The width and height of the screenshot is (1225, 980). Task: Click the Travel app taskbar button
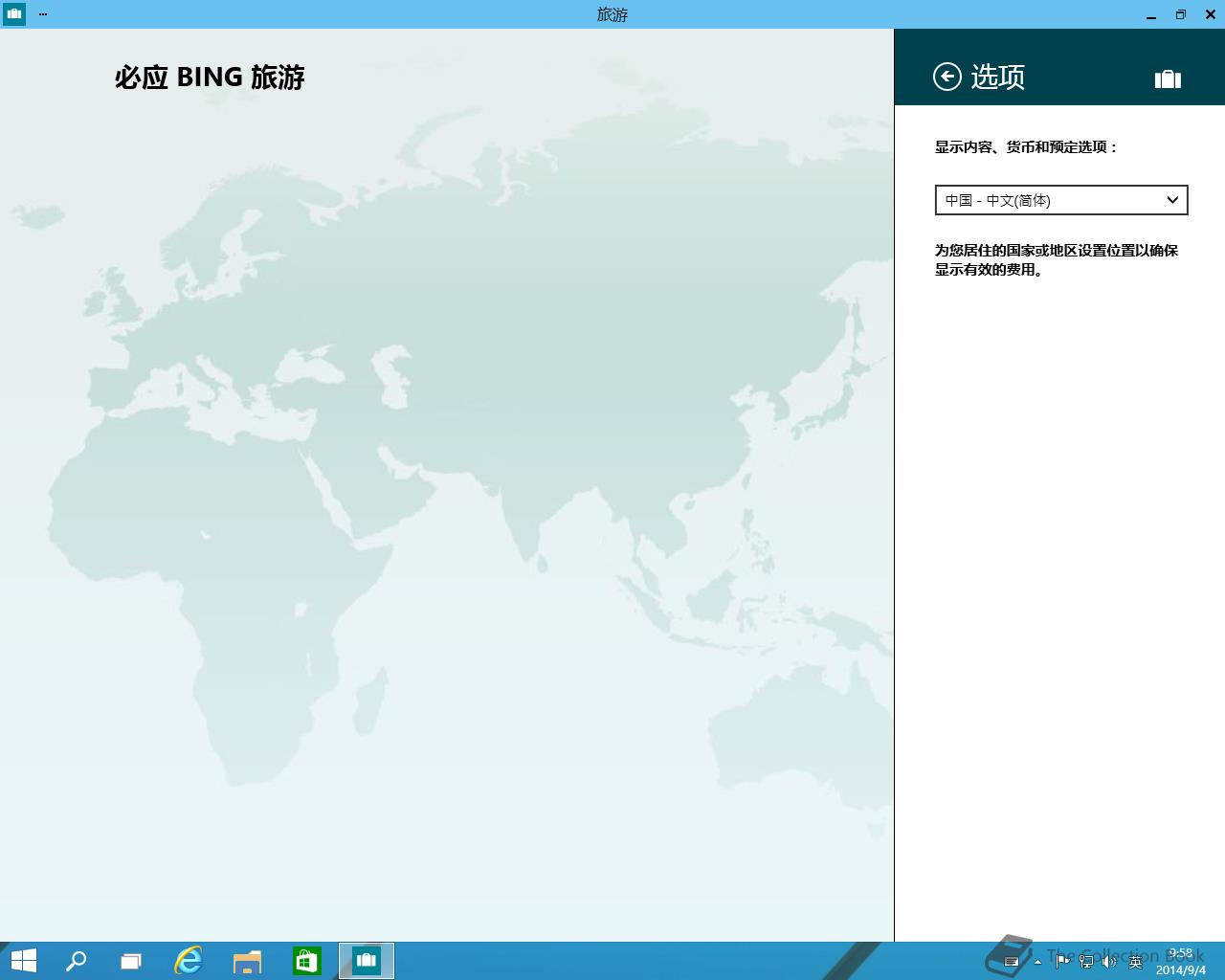click(367, 961)
